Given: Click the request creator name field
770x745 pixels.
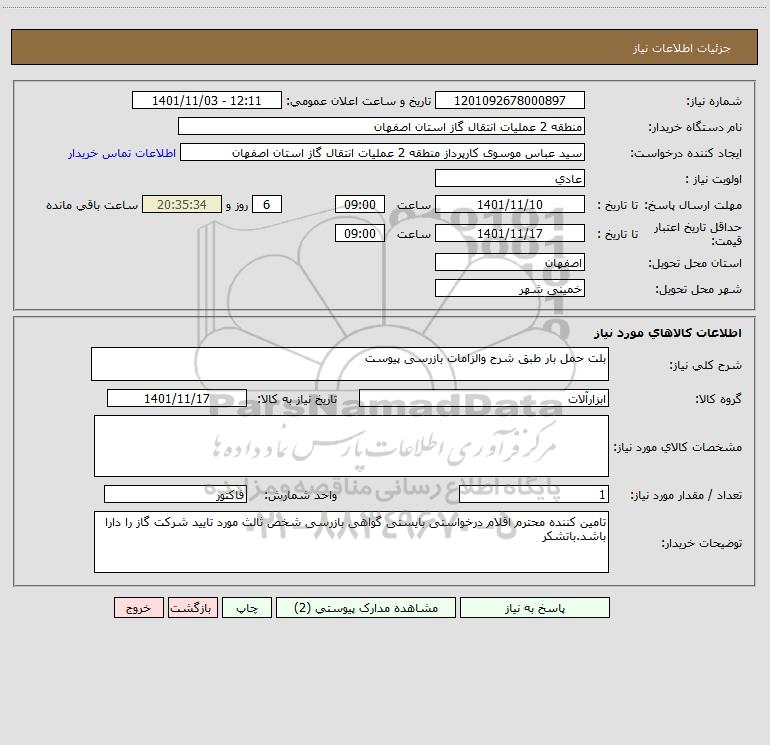Looking at the screenshot, I should coord(383,152).
